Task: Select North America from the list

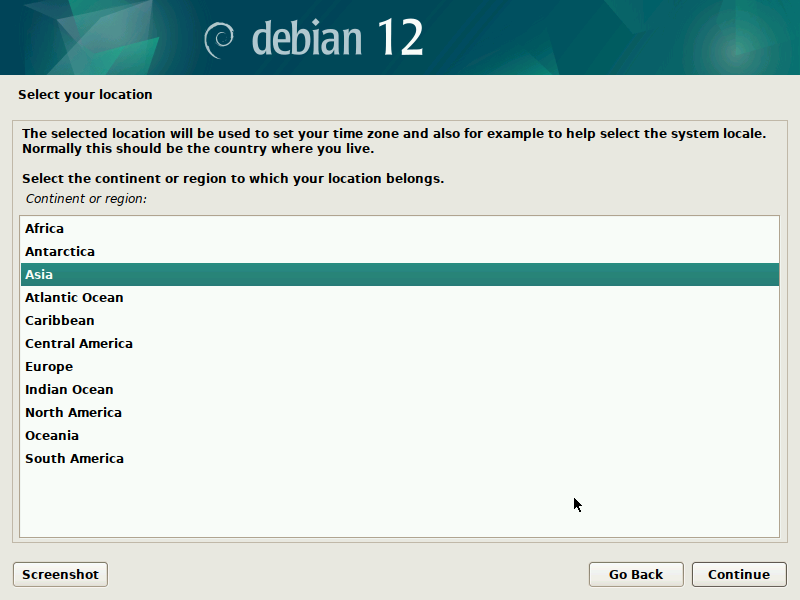Action: pyautogui.click(x=73, y=412)
